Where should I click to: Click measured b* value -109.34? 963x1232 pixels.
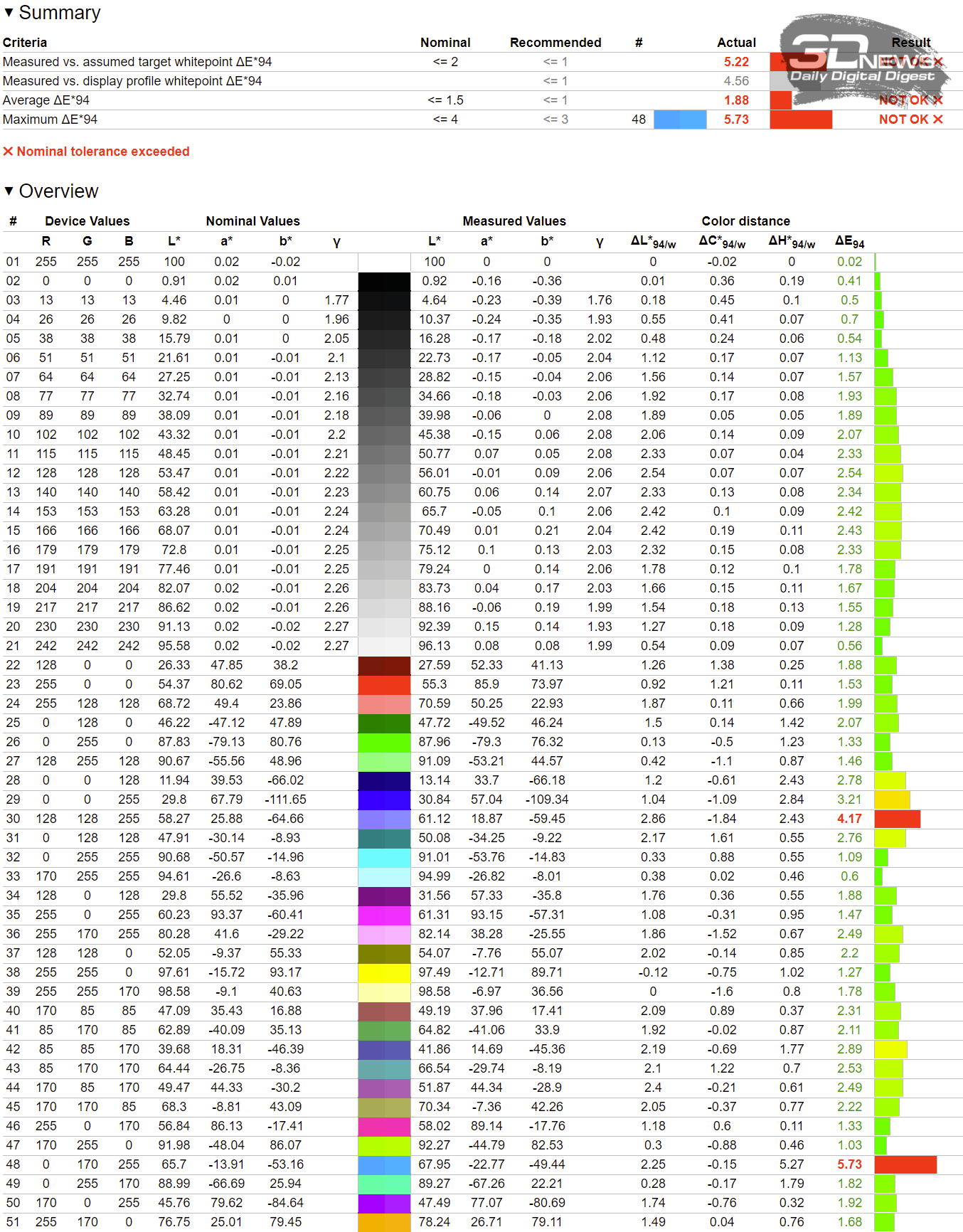click(547, 800)
